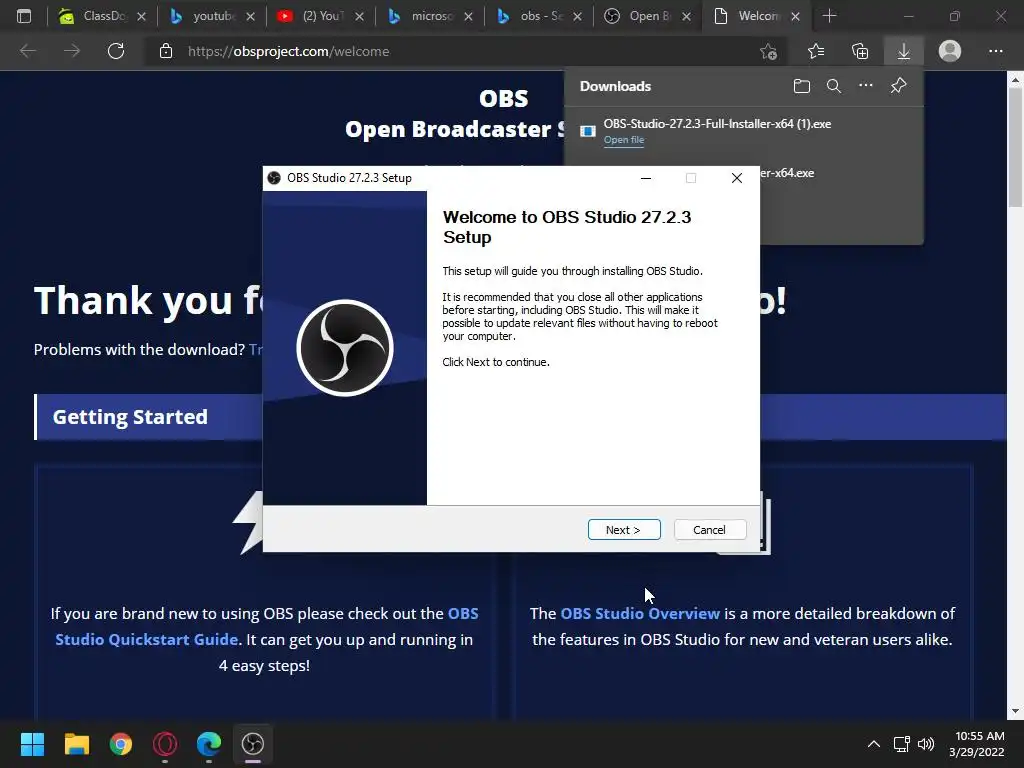The image size is (1024, 768).
Task: Select OBS Studio setup taskbar icon
Action: click(x=253, y=744)
